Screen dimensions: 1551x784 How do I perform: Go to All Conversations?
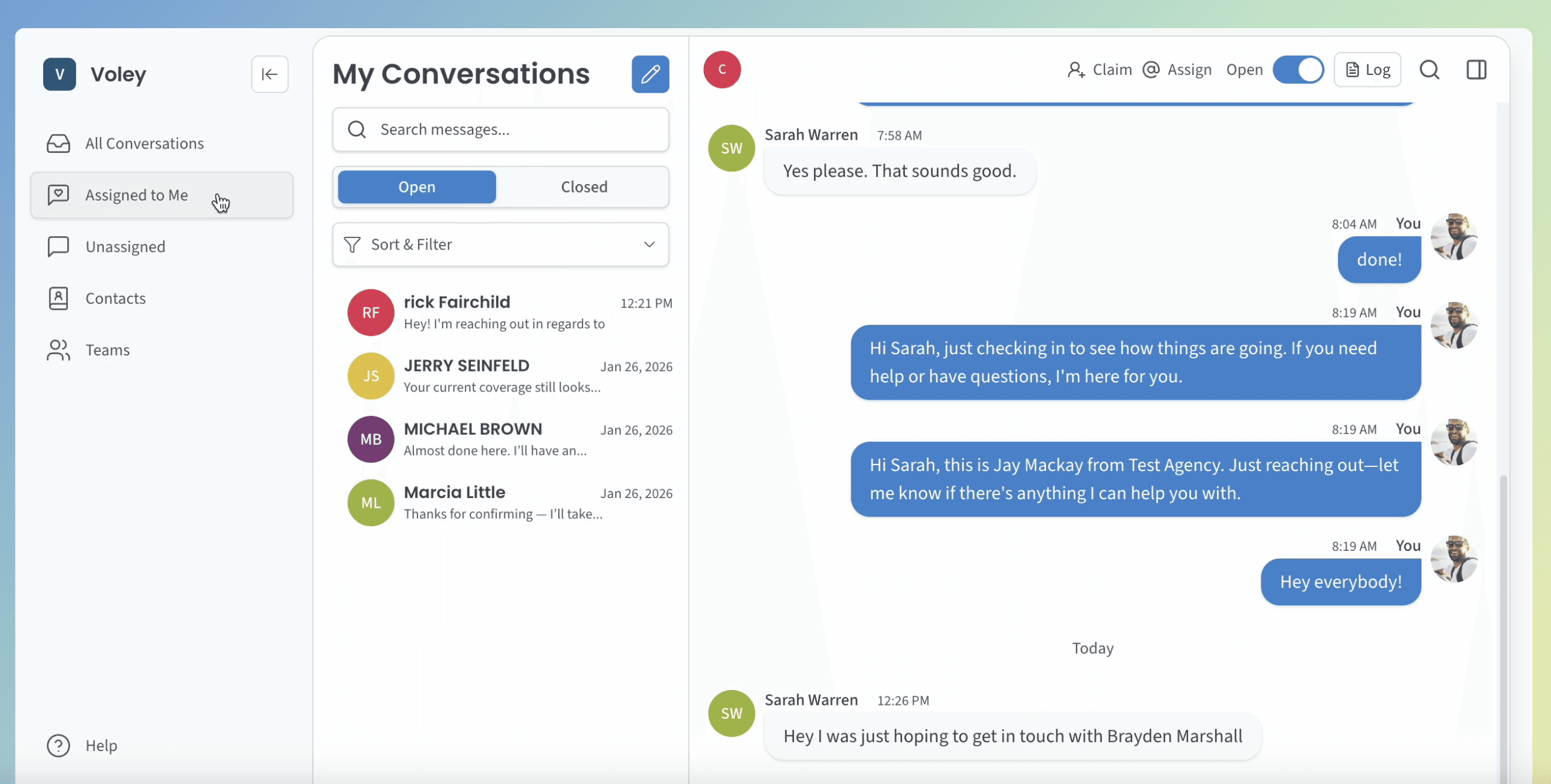pyautogui.click(x=144, y=143)
